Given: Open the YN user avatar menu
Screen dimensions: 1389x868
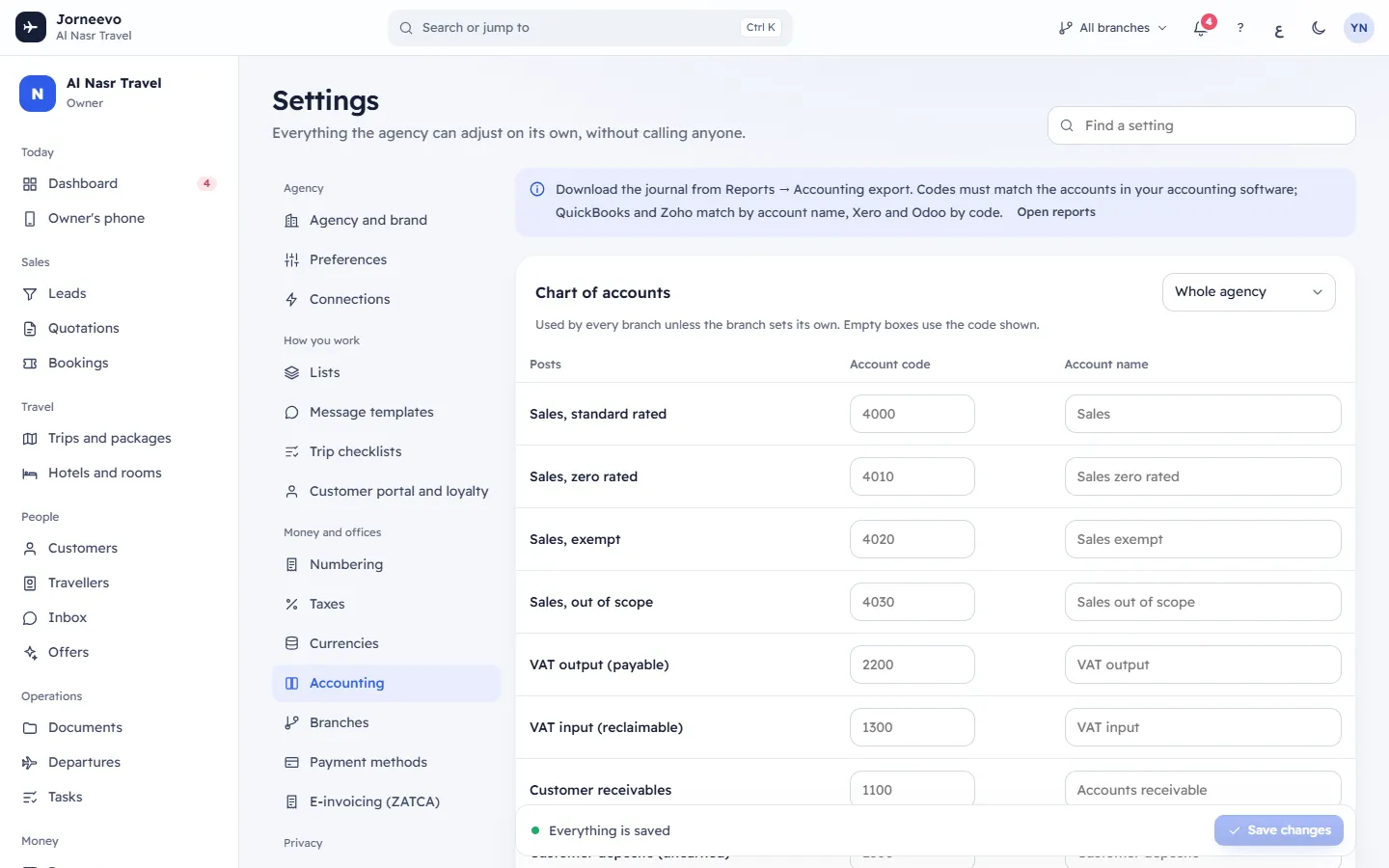Looking at the screenshot, I should click(x=1359, y=28).
